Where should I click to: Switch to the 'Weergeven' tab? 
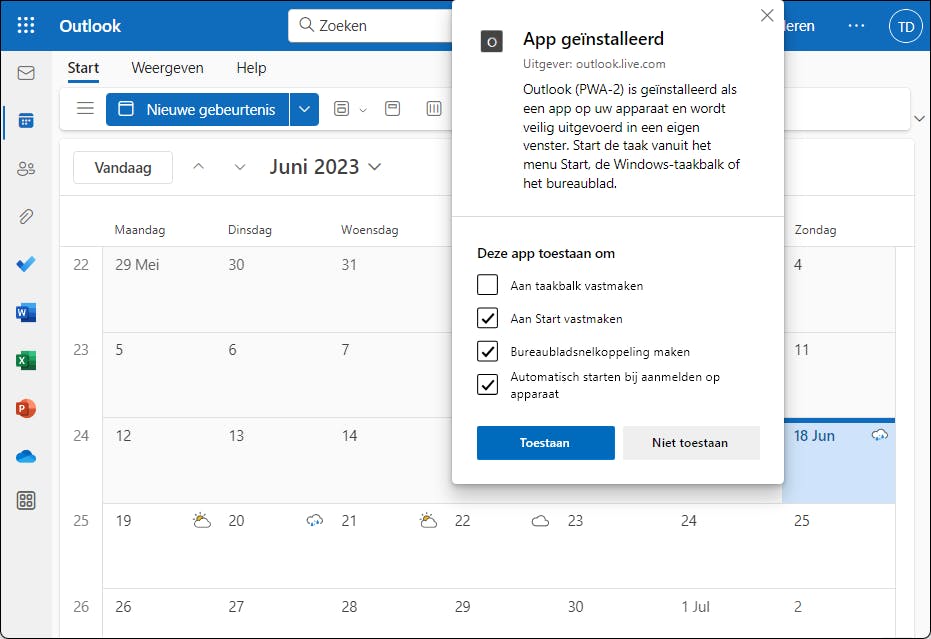coord(167,68)
